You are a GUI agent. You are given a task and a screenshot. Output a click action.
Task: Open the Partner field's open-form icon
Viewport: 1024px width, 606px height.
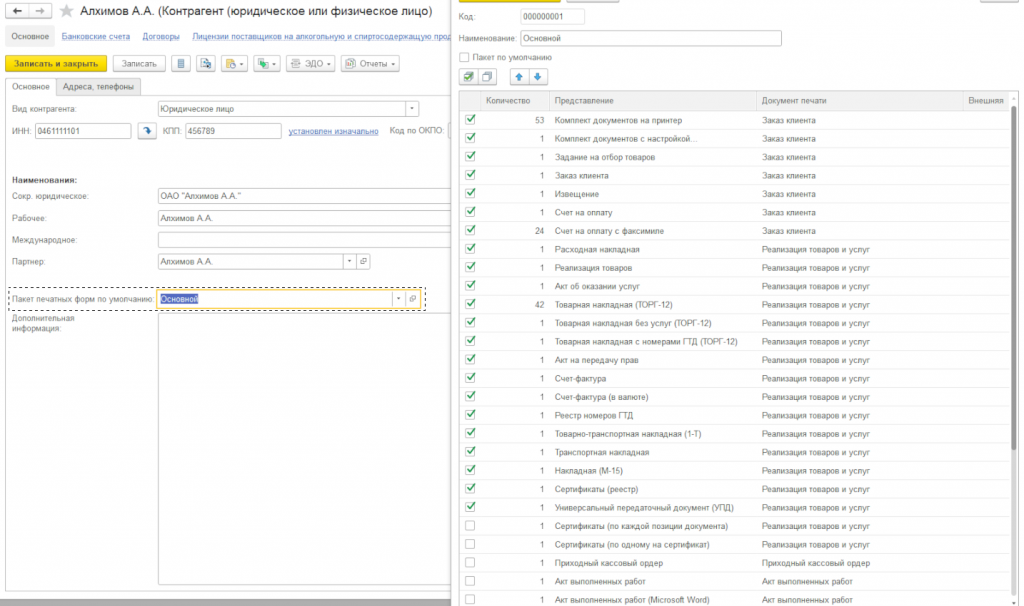(x=363, y=261)
